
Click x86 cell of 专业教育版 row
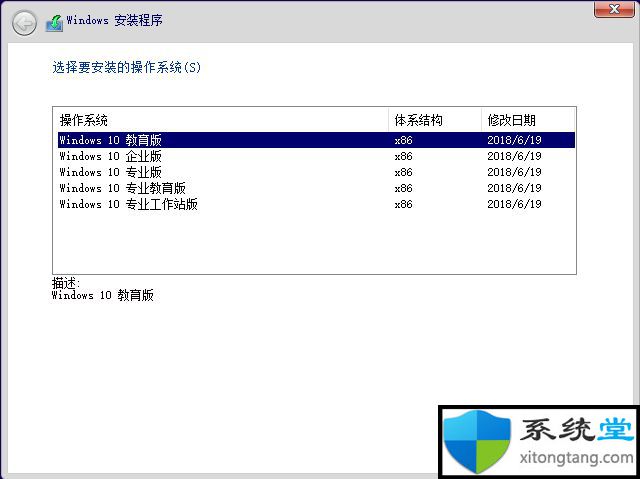[403, 188]
